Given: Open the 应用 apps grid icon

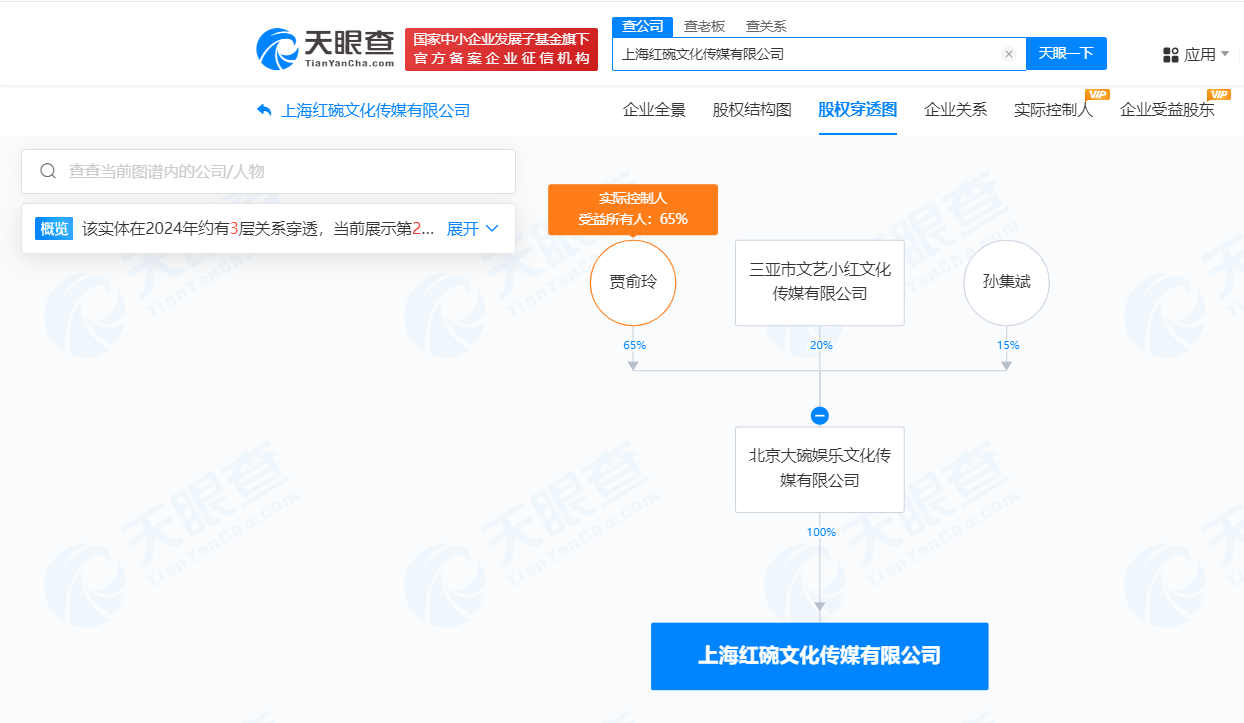Looking at the screenshot, I should click(1169, 54).
